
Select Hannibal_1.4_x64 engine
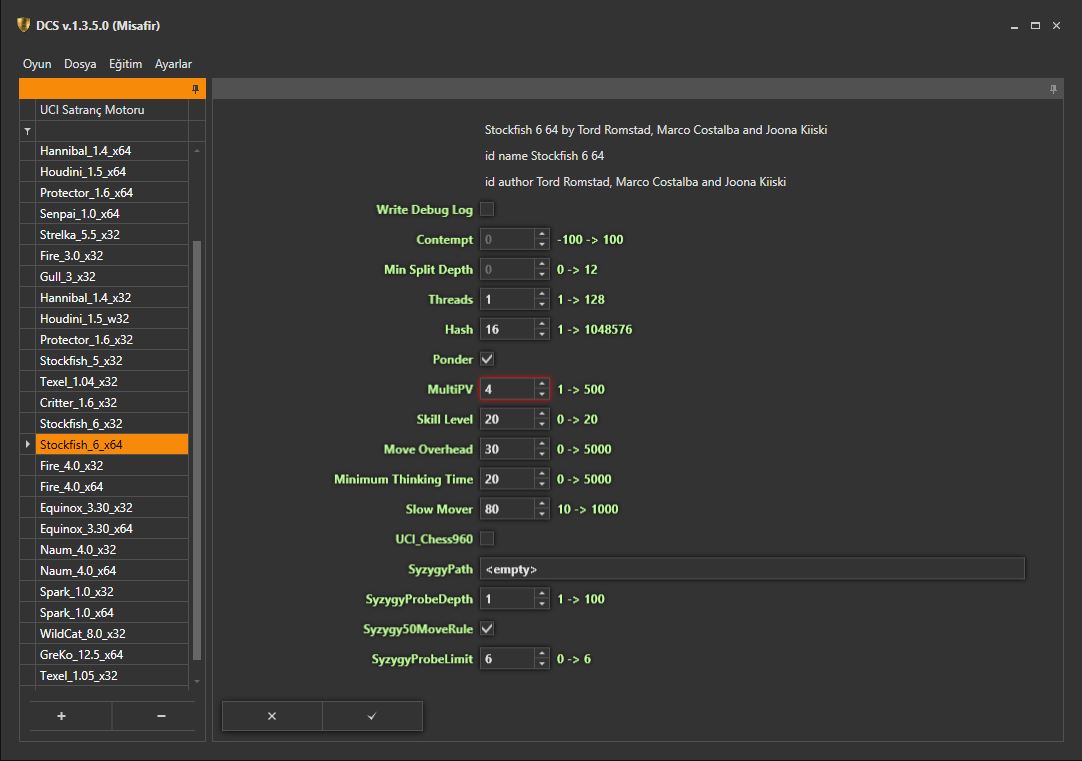click(x=112, y=150)
